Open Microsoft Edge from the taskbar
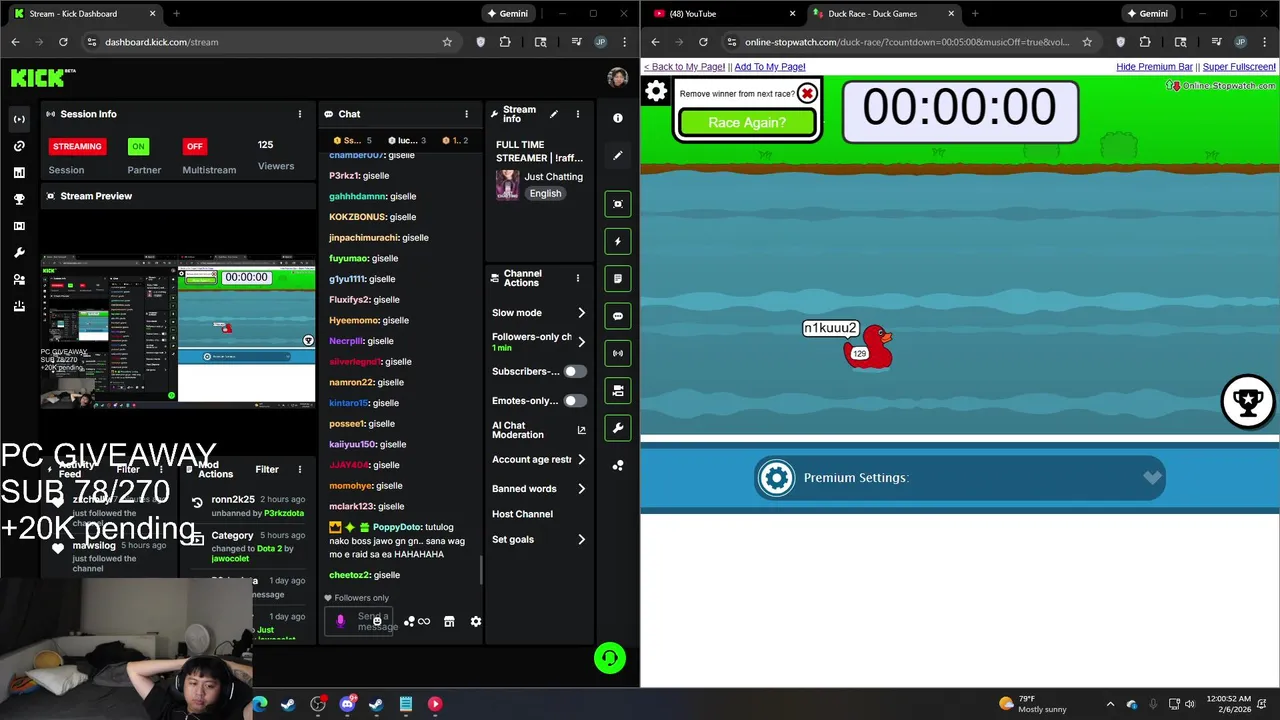This screenshot has height=720, width=1280. click(x=260, y=704)
